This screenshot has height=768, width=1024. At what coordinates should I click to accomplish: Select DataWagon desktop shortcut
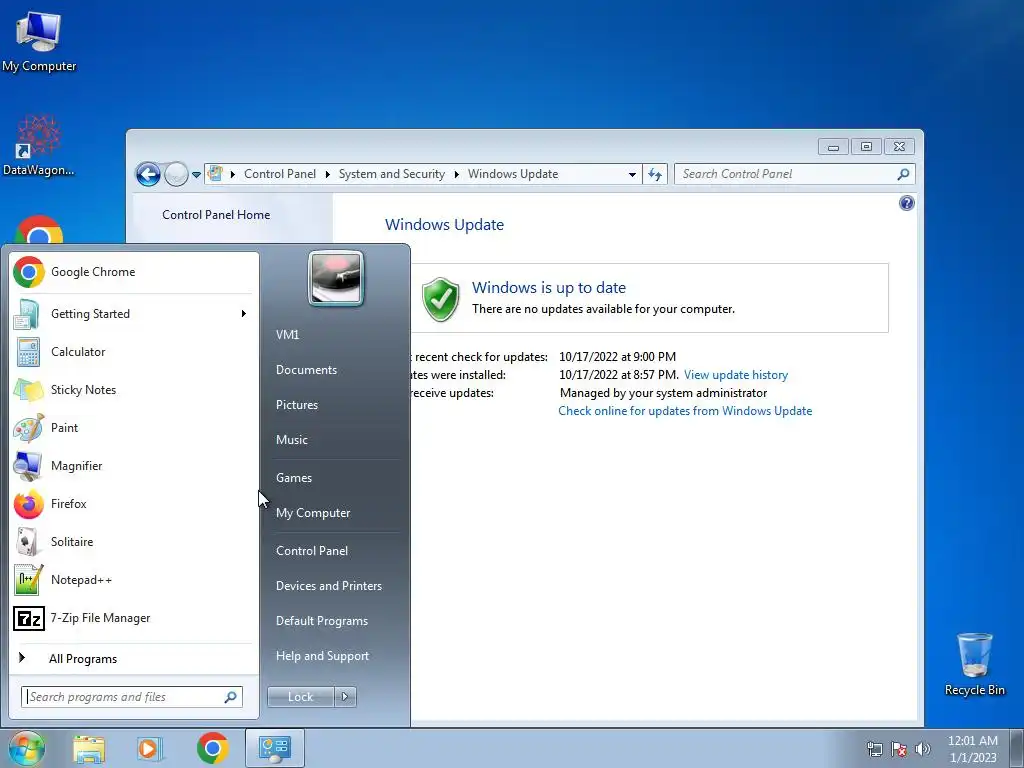39,145
